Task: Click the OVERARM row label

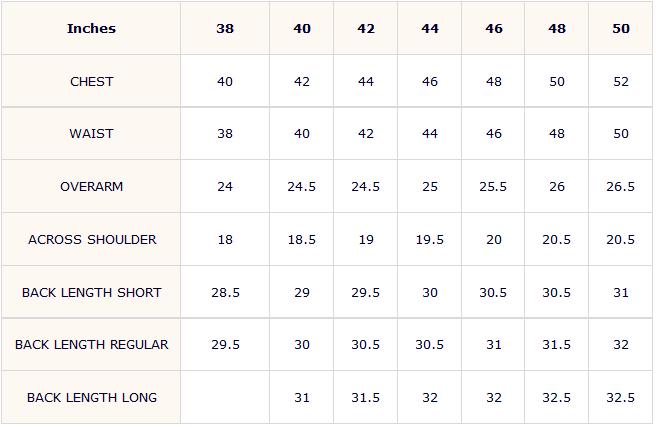Action: (x=92, y=187)
